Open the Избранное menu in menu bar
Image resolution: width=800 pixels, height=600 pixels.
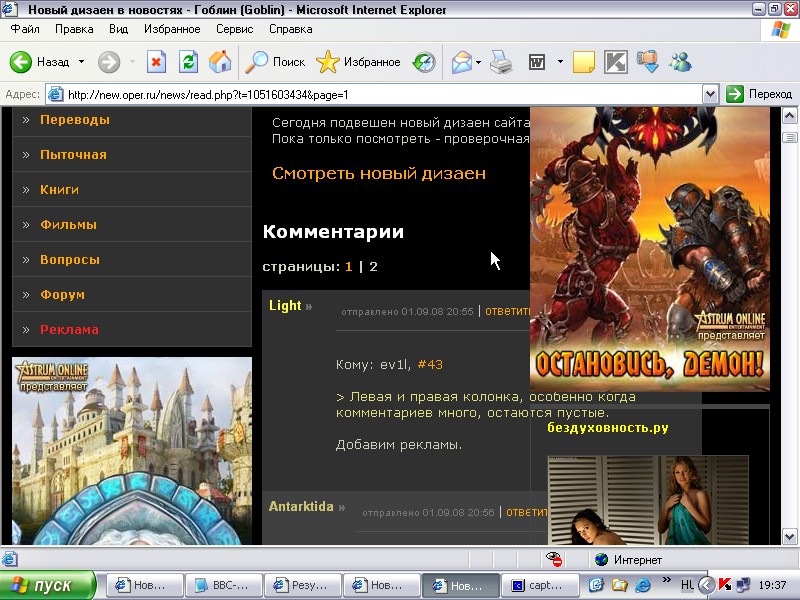[172, 29]
